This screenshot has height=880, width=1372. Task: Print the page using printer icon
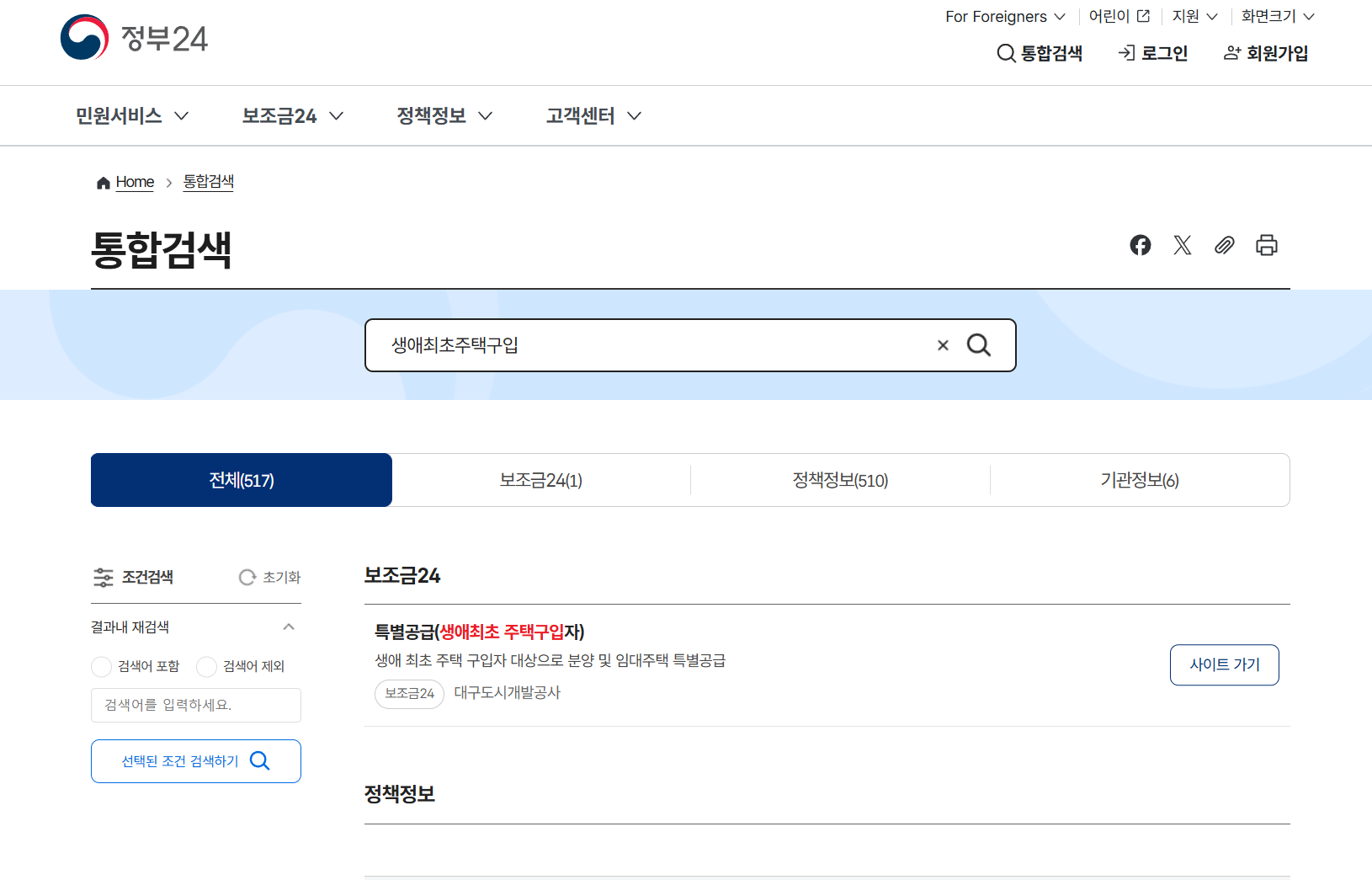click(1267, 245)
